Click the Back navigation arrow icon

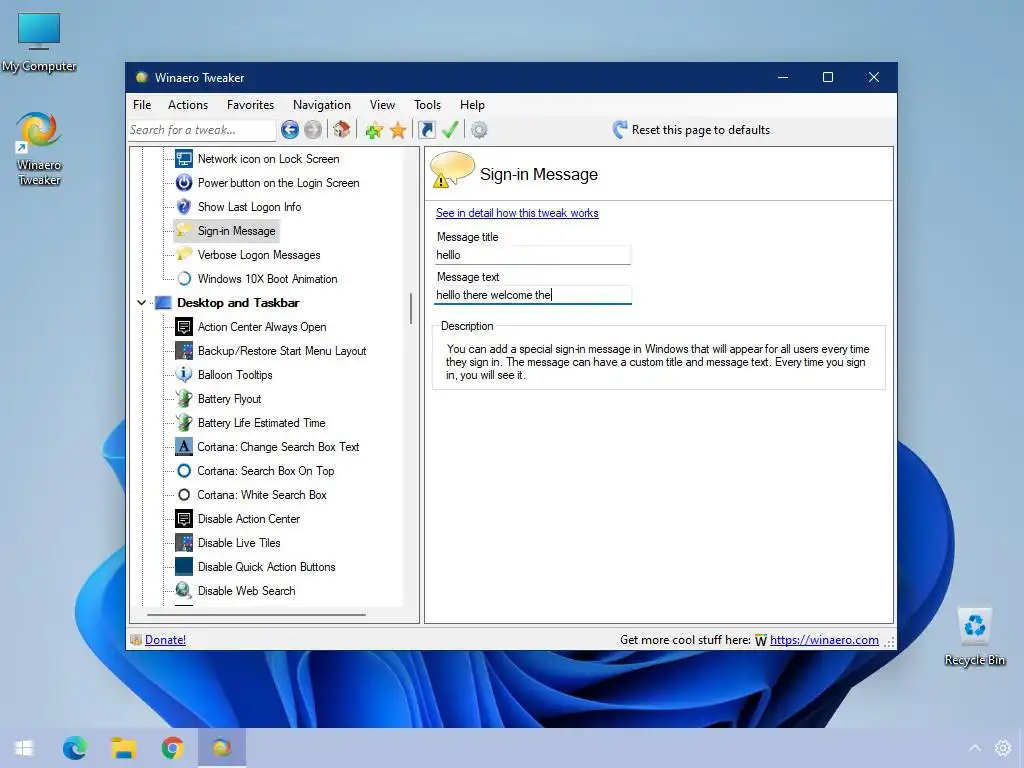point(290,130)
